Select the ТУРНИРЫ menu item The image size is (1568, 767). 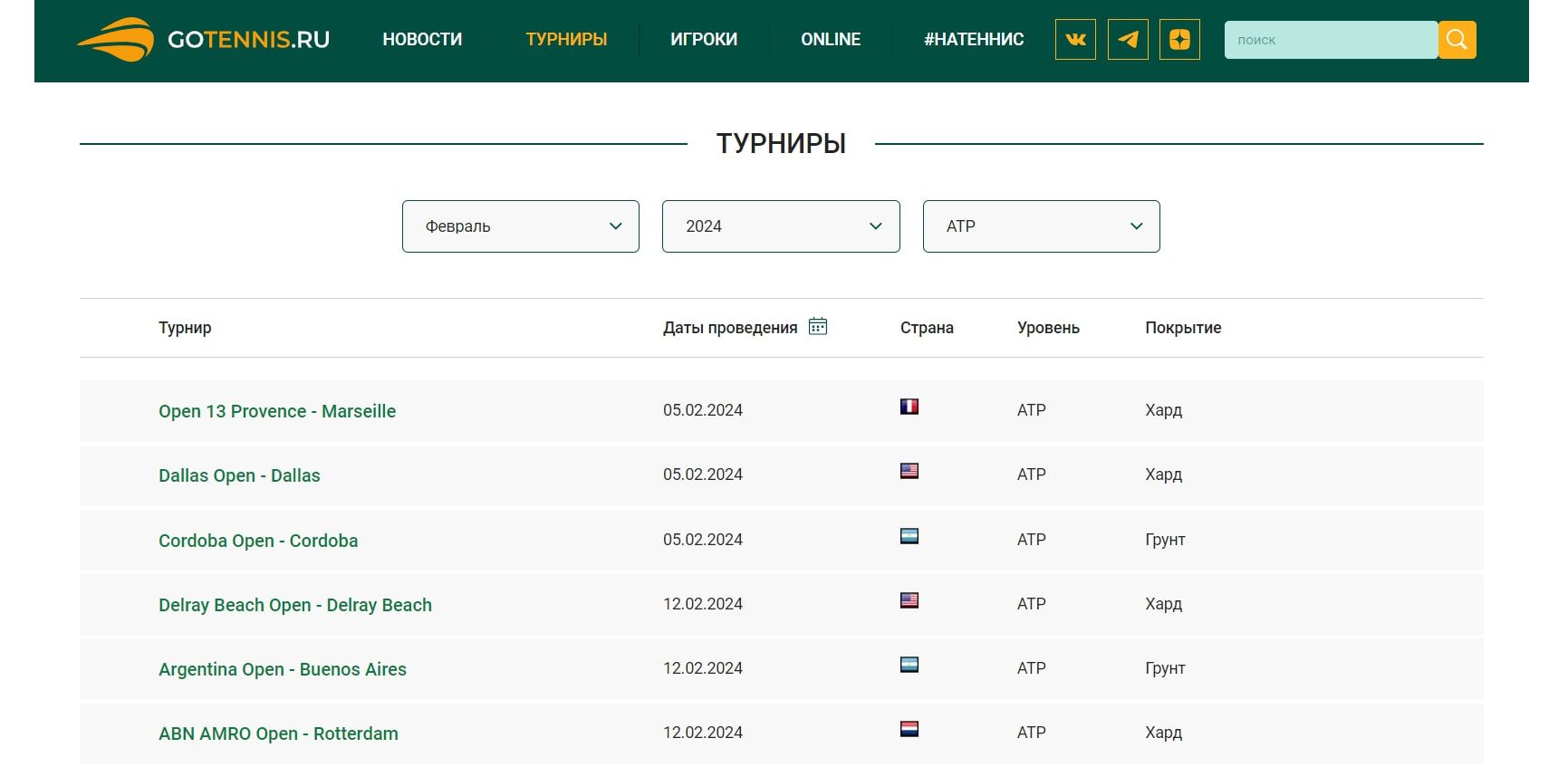(566, 40)
